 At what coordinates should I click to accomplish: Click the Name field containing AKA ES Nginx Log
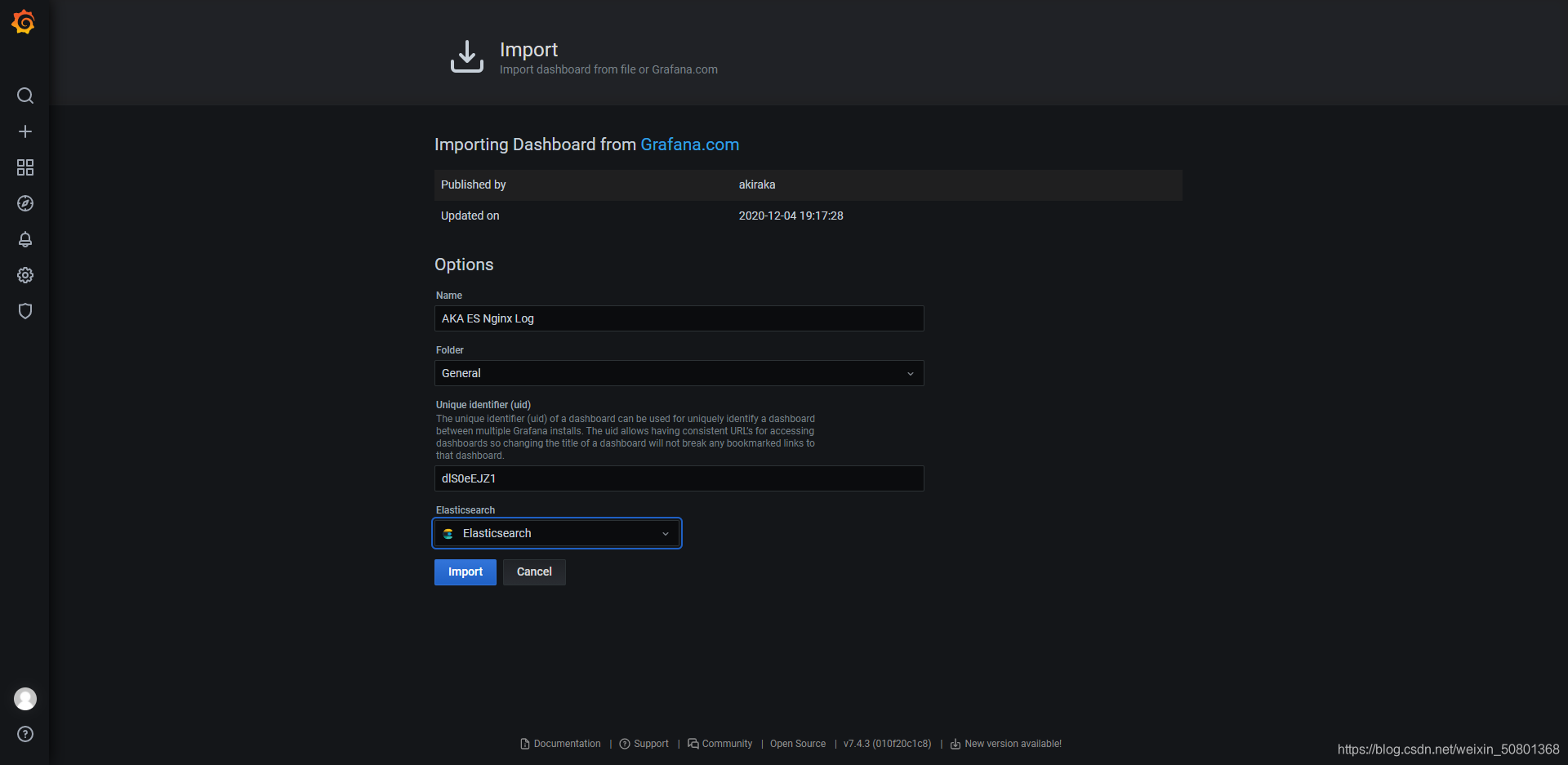(x=679, y=318)
